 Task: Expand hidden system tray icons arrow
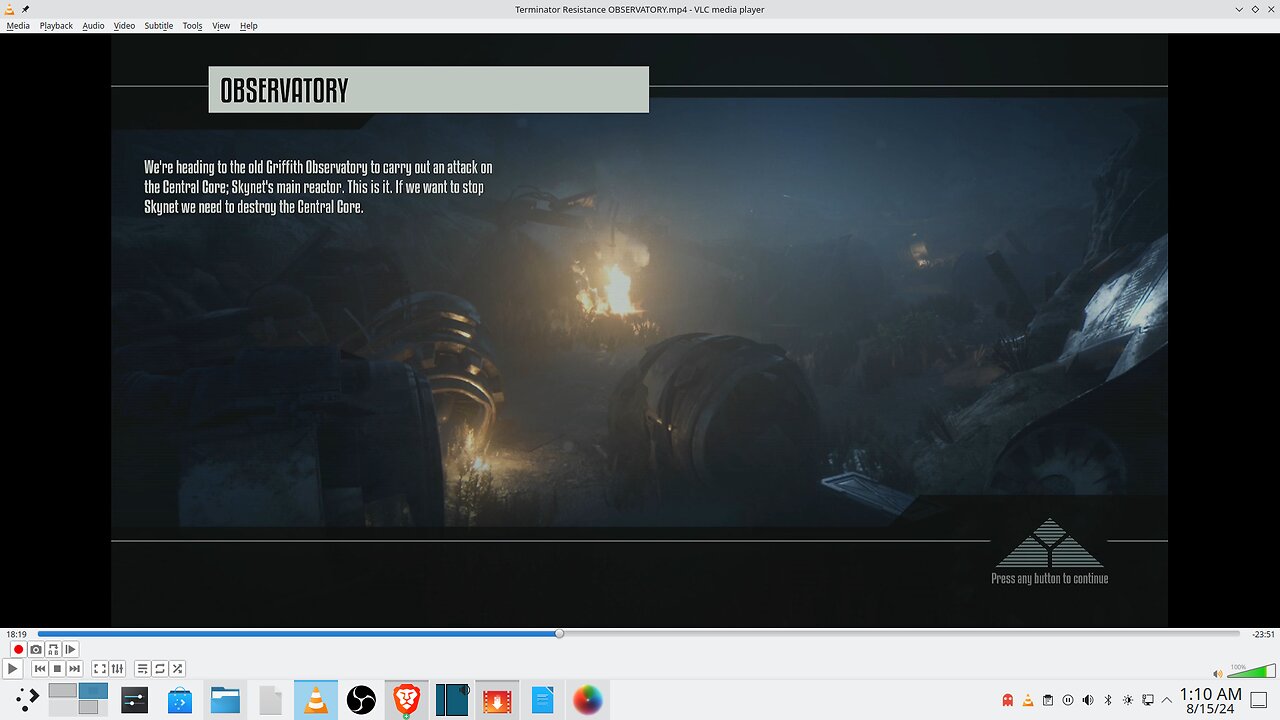[1166, 700]
